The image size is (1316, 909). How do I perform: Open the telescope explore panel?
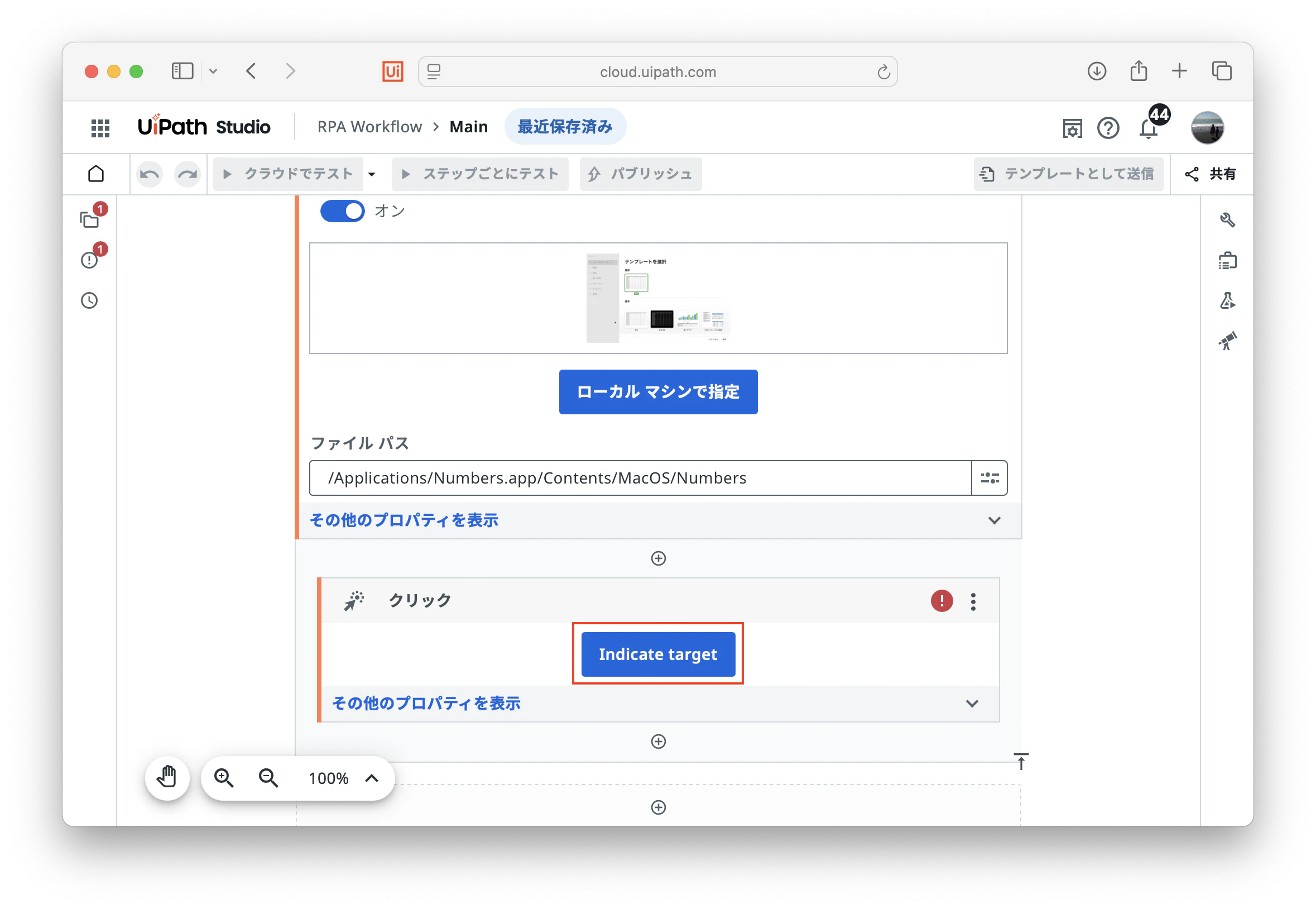pos(1227,341)
